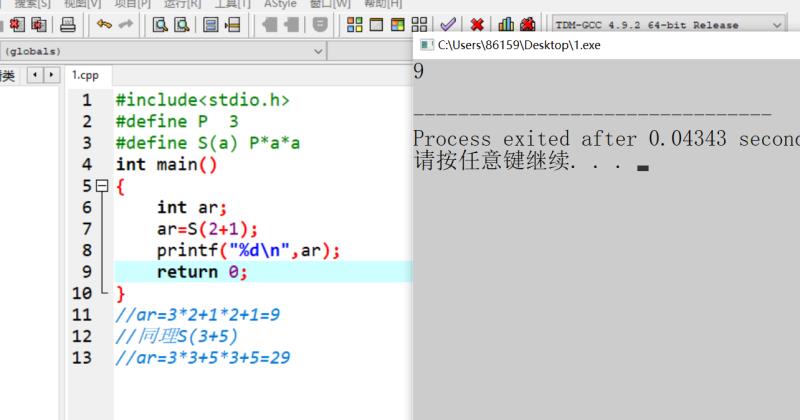The image size is (800, 420).
Task: Click the red X Stop execution icon
Action: pyautogui.click(x=477, y=24)
